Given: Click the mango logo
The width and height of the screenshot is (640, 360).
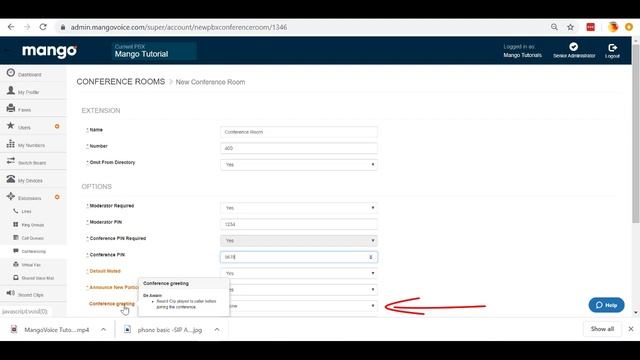Looking at the screenshot, I should (x=49, y=51).
